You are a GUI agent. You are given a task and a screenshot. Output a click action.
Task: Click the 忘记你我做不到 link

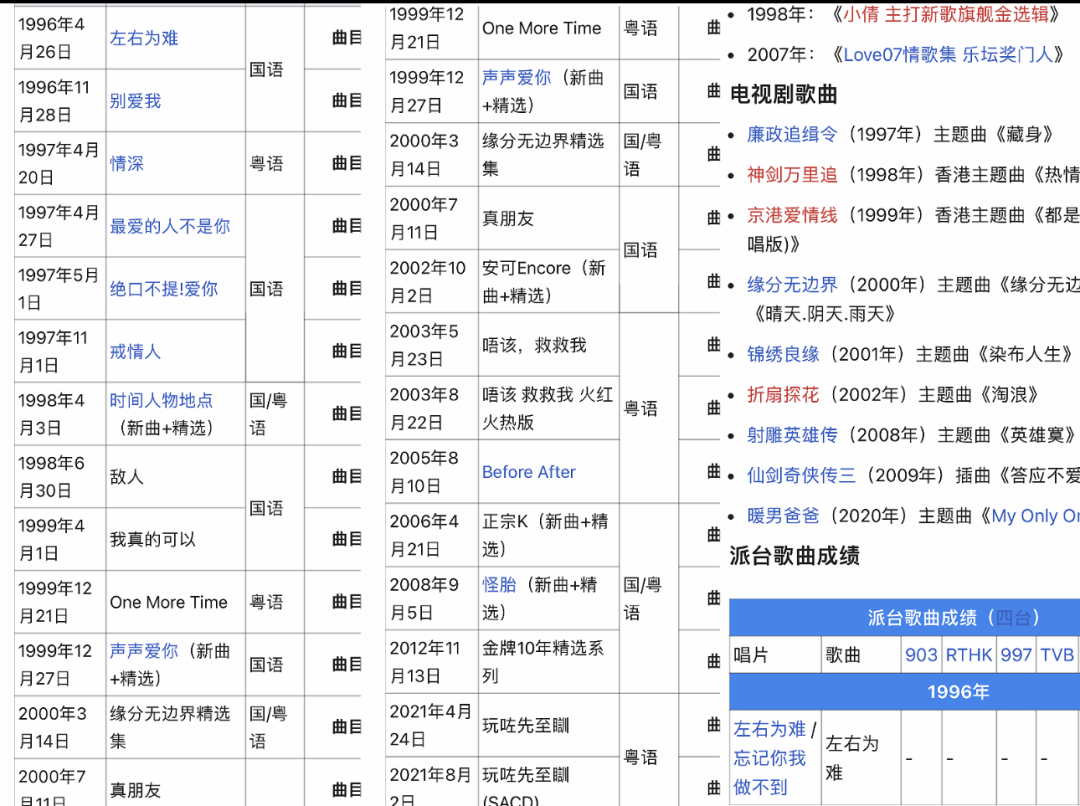pos(769,772)
